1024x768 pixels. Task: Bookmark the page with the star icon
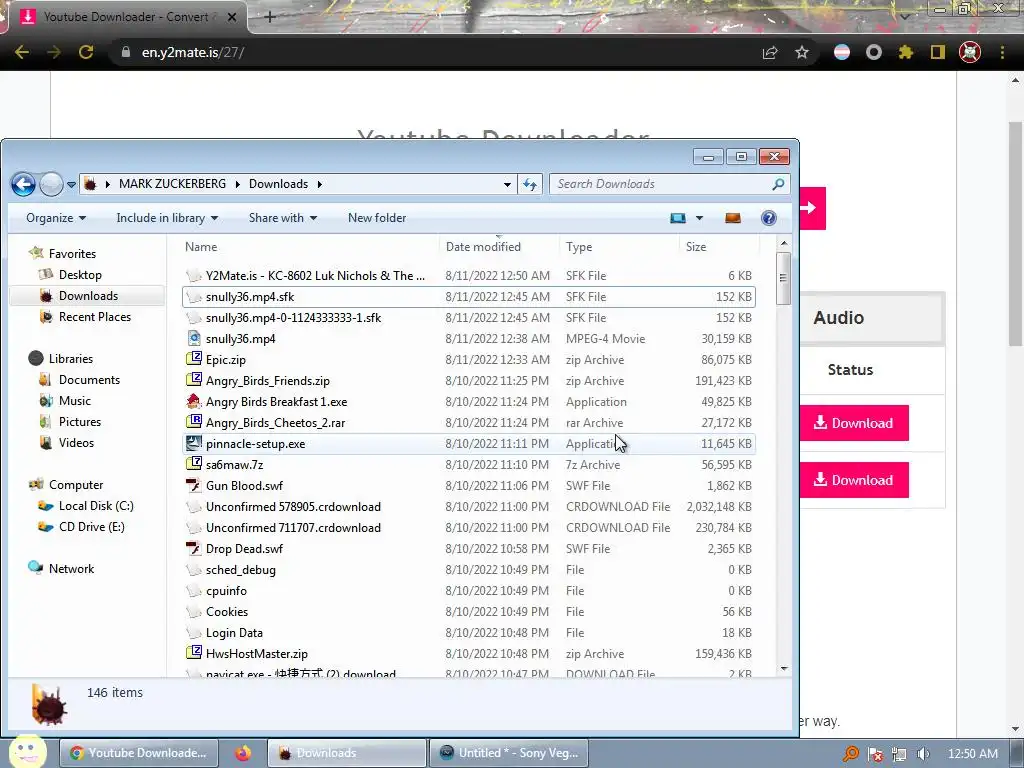click(802, 53)
